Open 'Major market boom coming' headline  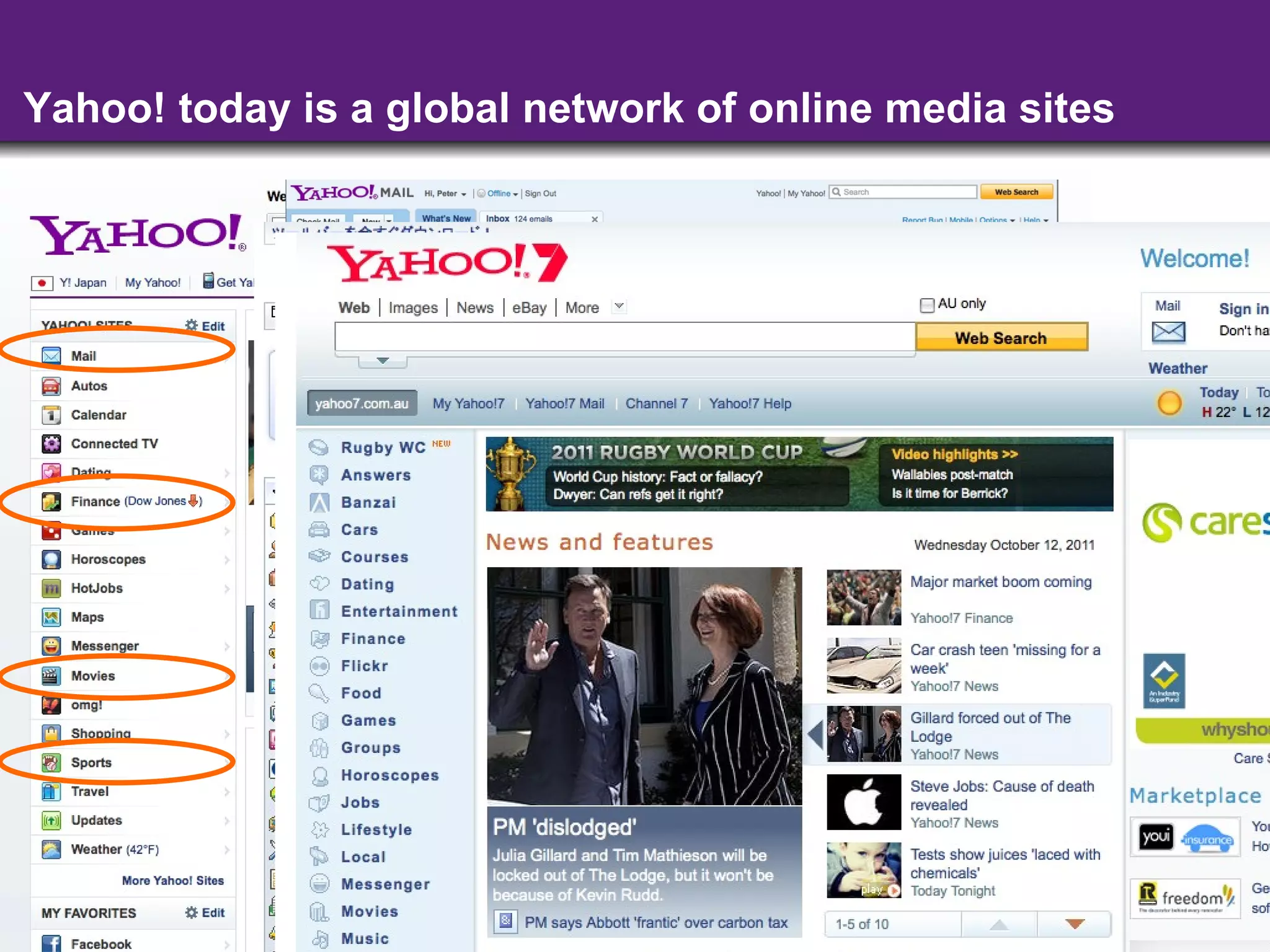pos(1001,582)
